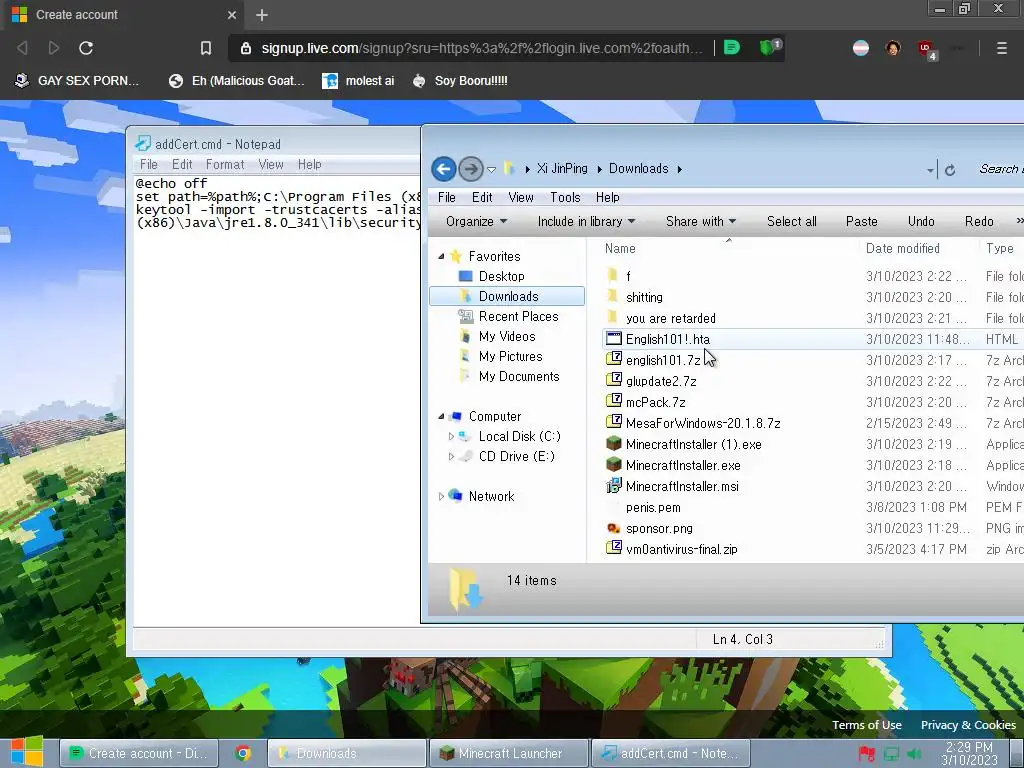This screenshot has height=768, width=1024.
Task: Open the green reader note icon in the address bar
Action: [x=732, y=48]
